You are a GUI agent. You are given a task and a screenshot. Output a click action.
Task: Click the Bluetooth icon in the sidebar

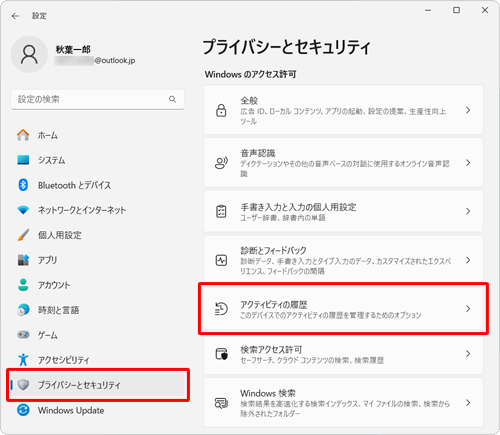(x=23, y=185)
